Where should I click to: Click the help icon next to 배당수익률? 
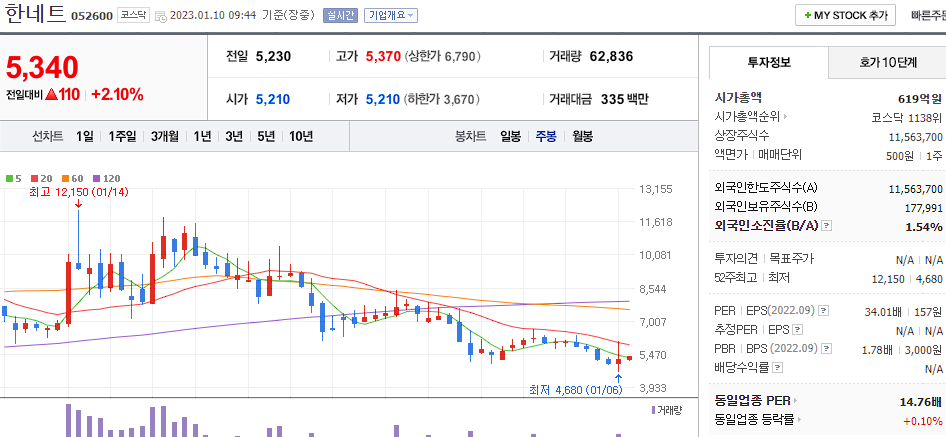[x=778, y=367]
